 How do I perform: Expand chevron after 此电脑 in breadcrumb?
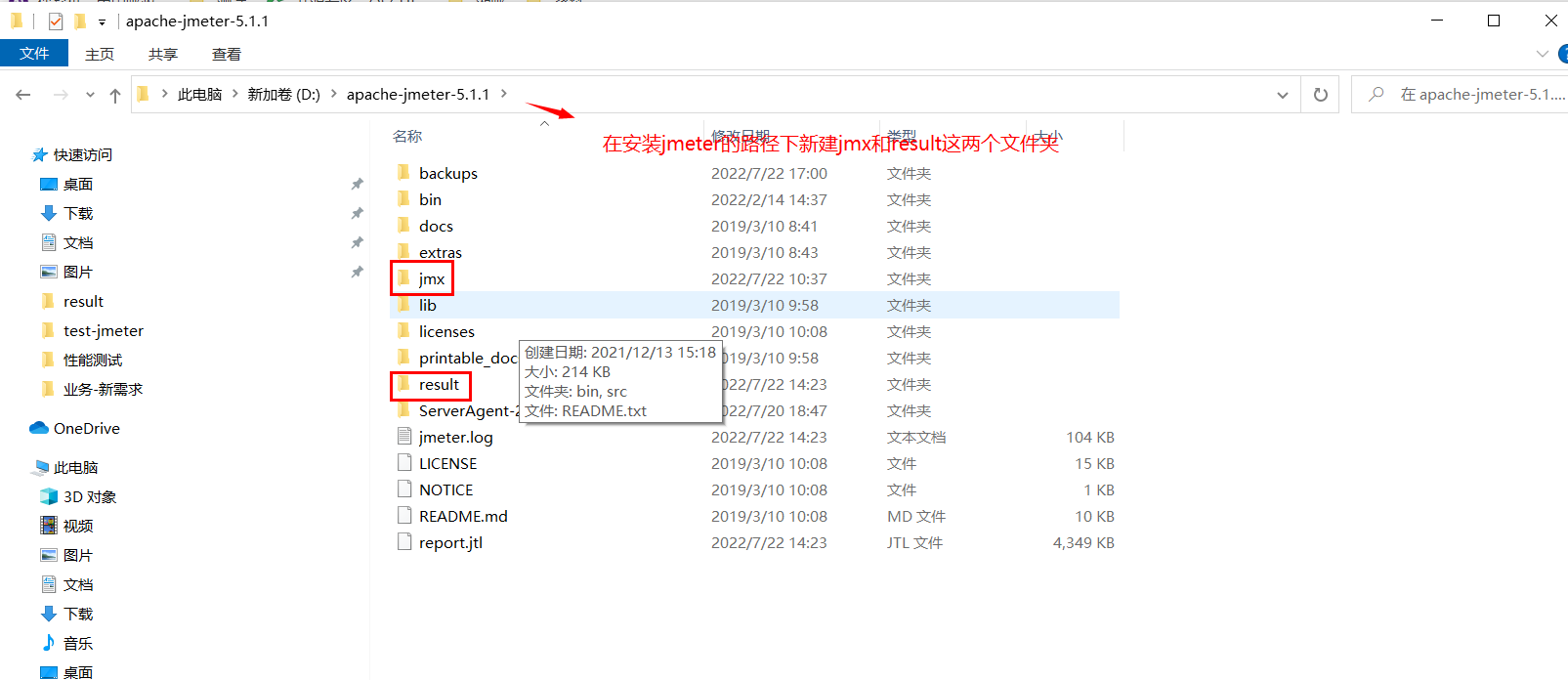click(234, 94)
